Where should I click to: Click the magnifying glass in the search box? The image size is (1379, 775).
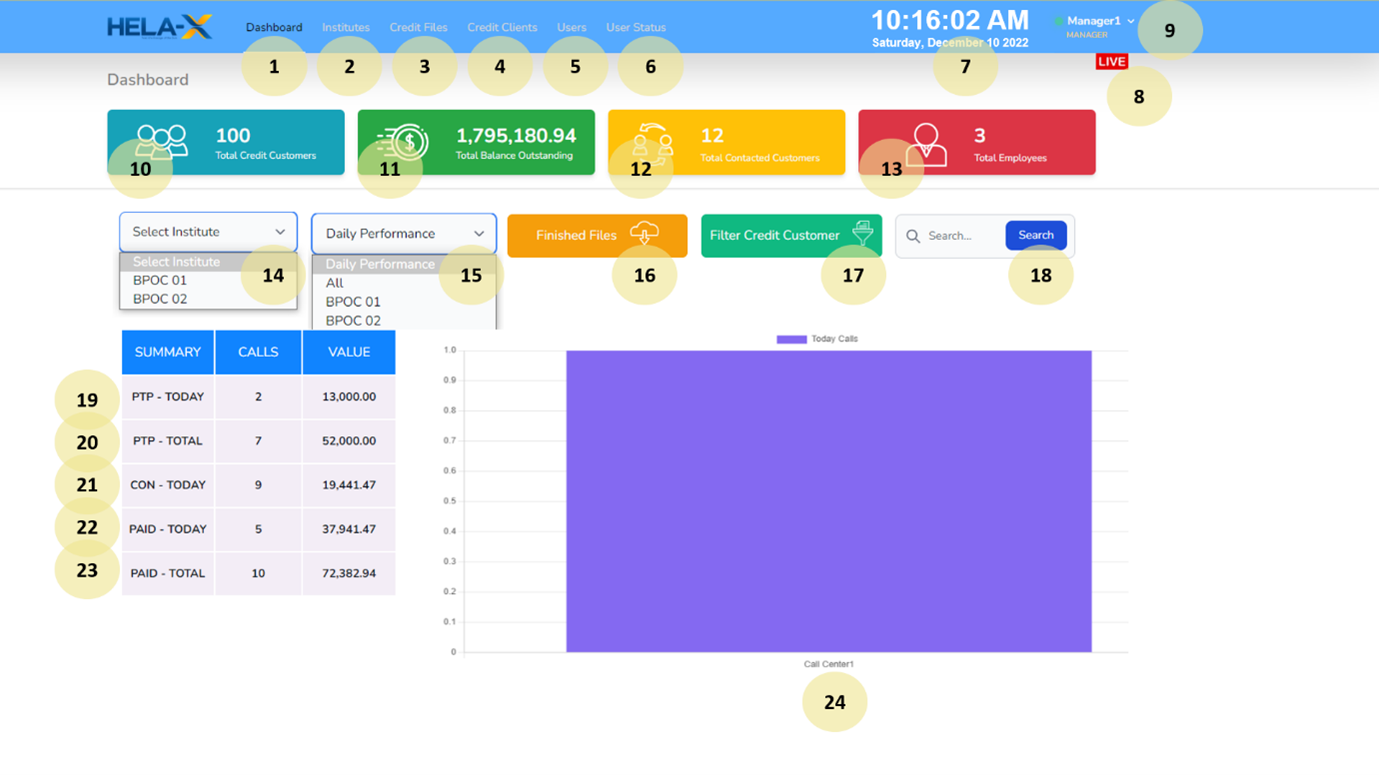913,236
